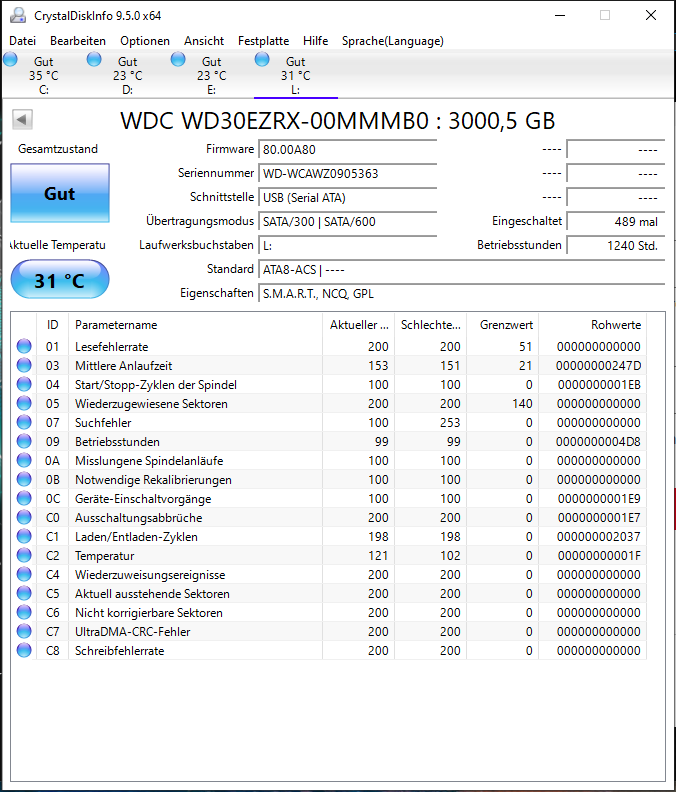Click status orb for Notwendige Rekalibrierungen
The width and height of the screenshot is (676, 792).
[x=24, y=479]
